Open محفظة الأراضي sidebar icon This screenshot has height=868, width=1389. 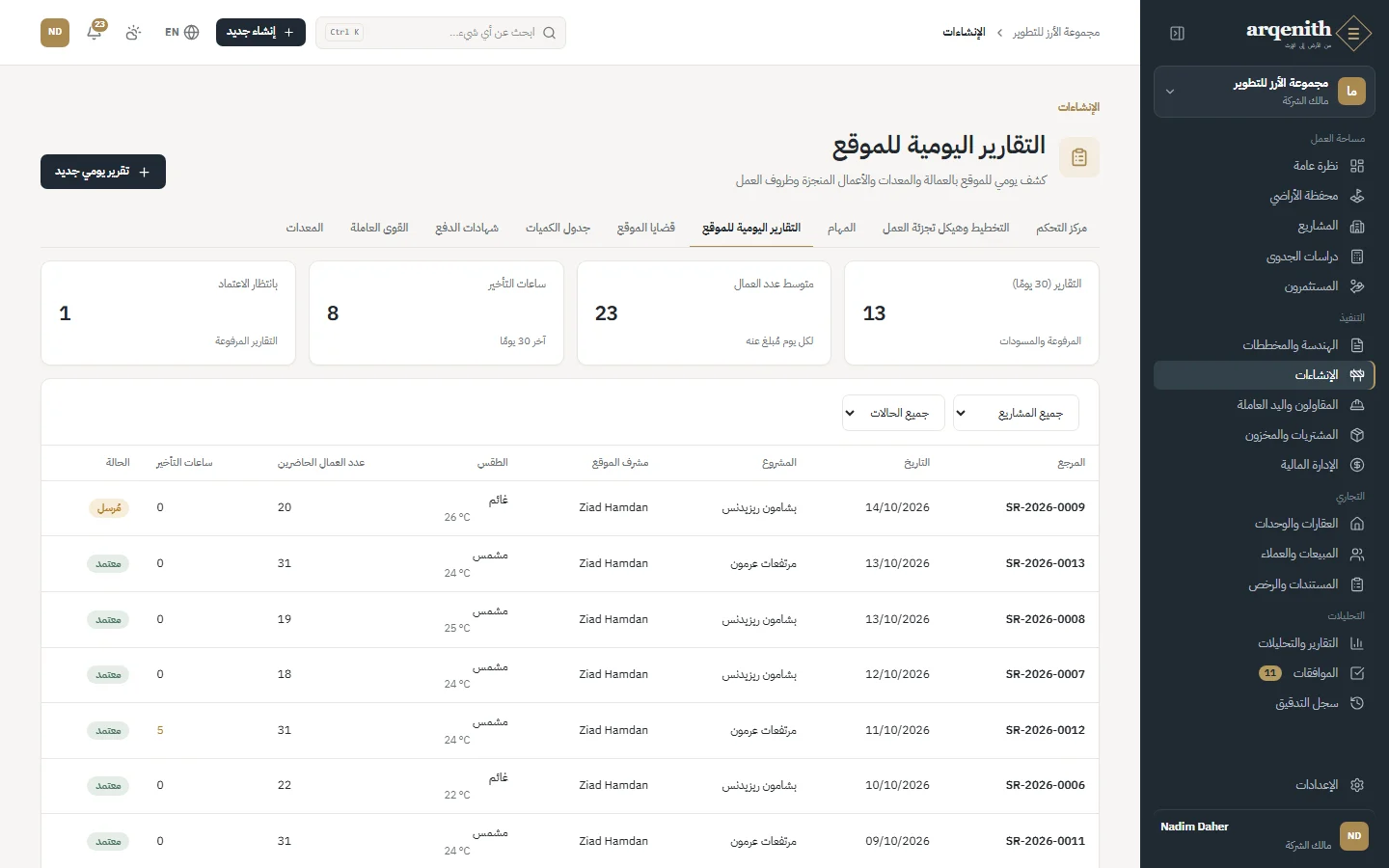pos(1357,196)
